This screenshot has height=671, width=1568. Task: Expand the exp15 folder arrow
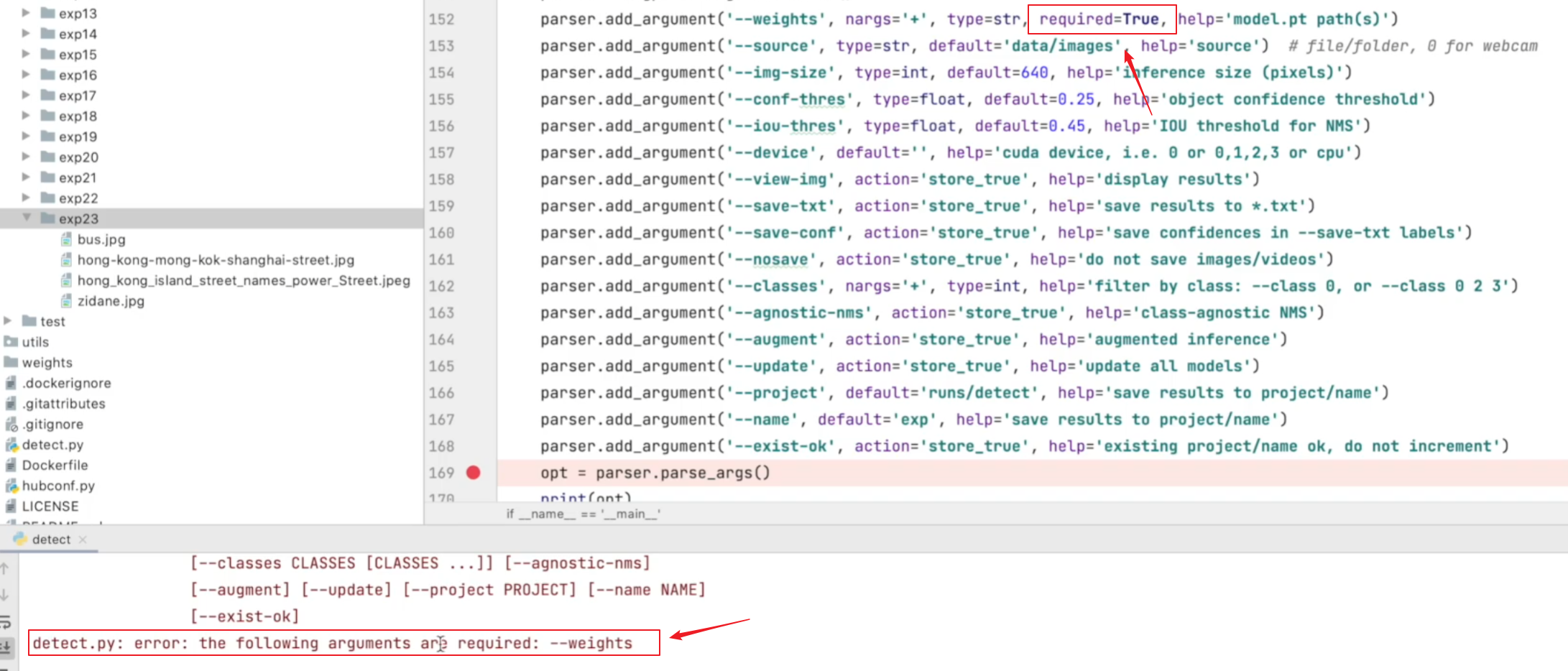click(x=26, y=54)
